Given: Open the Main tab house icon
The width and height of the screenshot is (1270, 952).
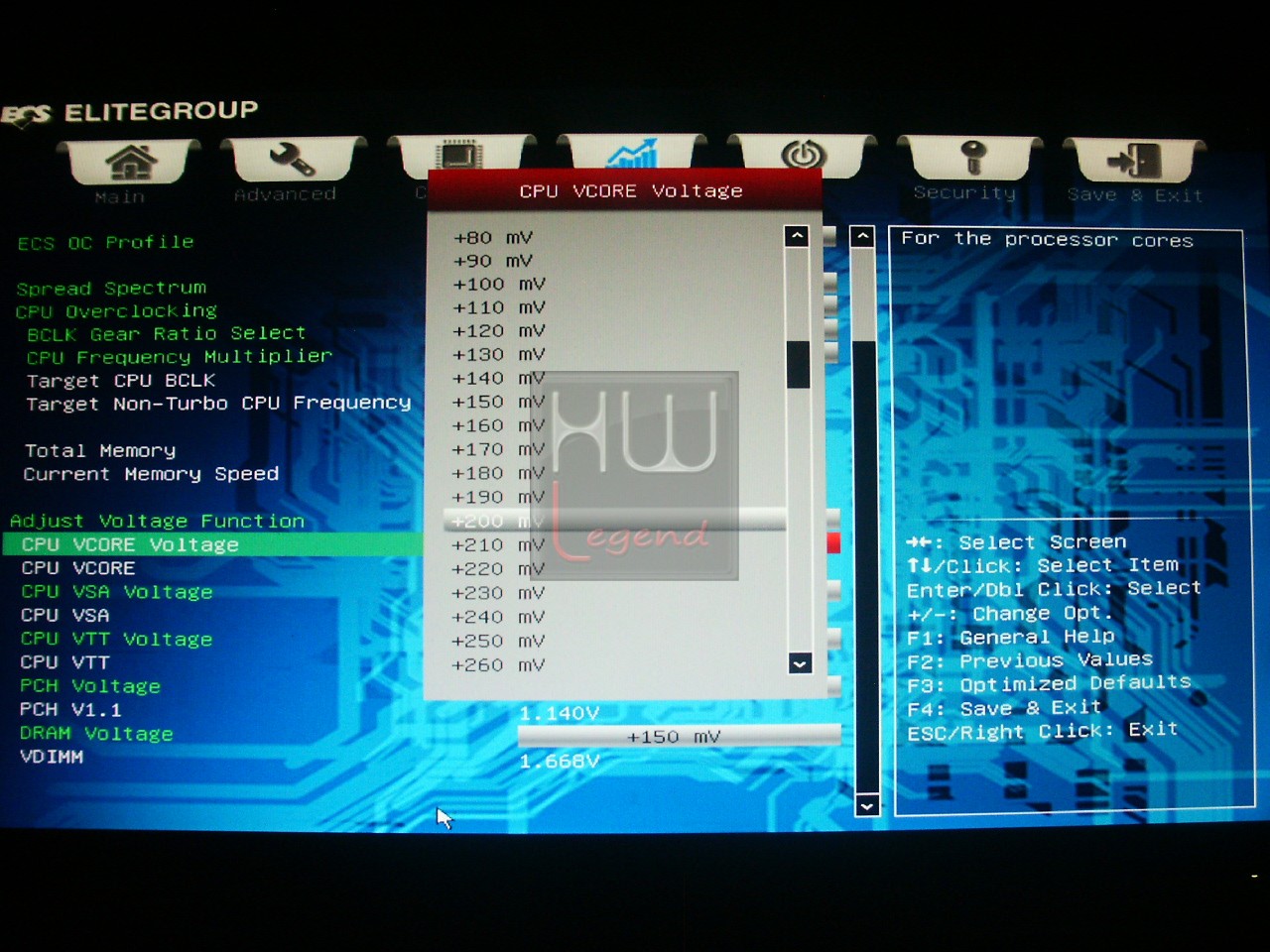Looking at the screenshot, I should [x=130, y=161].
